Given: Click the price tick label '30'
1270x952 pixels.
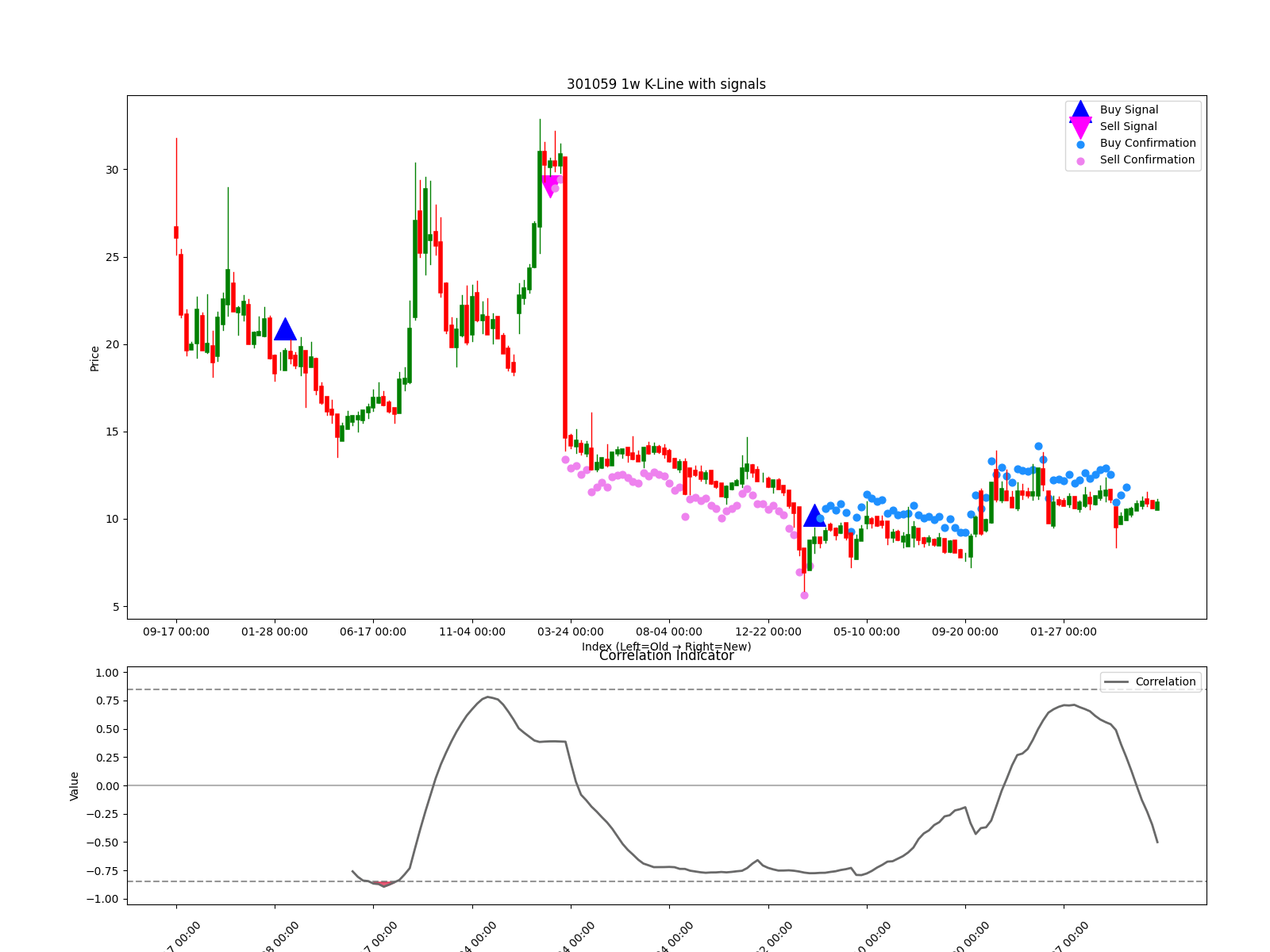Looking at the screenshot, I should 112,170.
